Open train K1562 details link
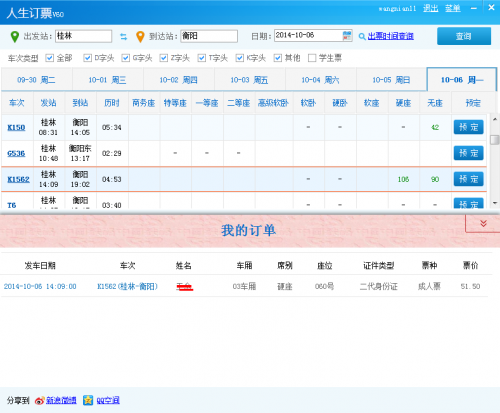 (x=18, y=179)
